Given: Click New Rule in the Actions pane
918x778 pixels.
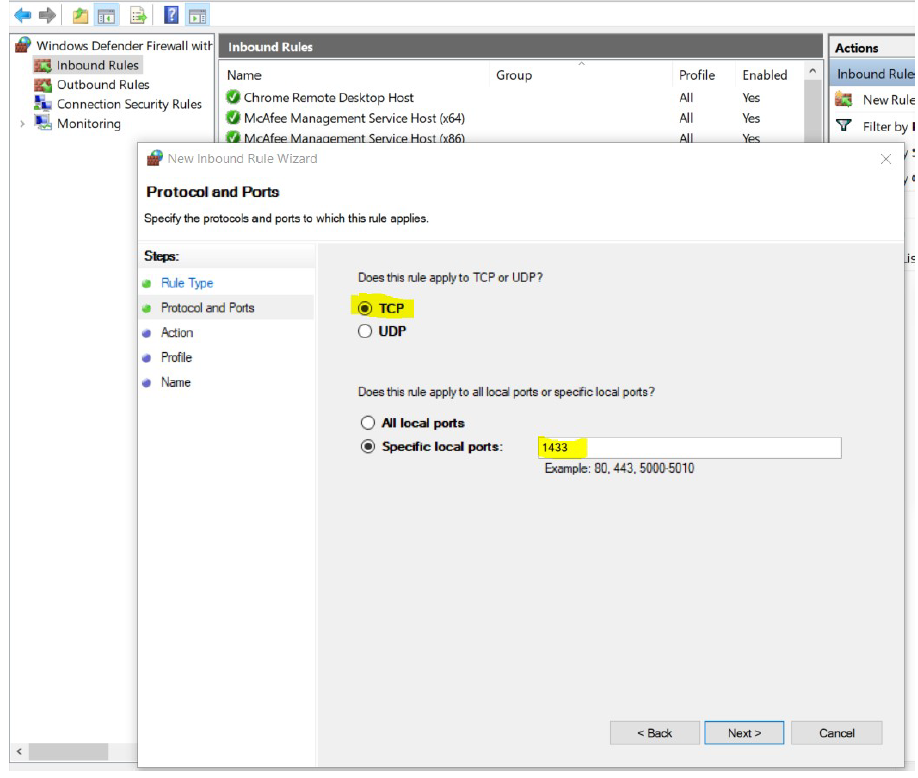Looking at the screenshot, I should pyautogui.click(x=888, y=100).
